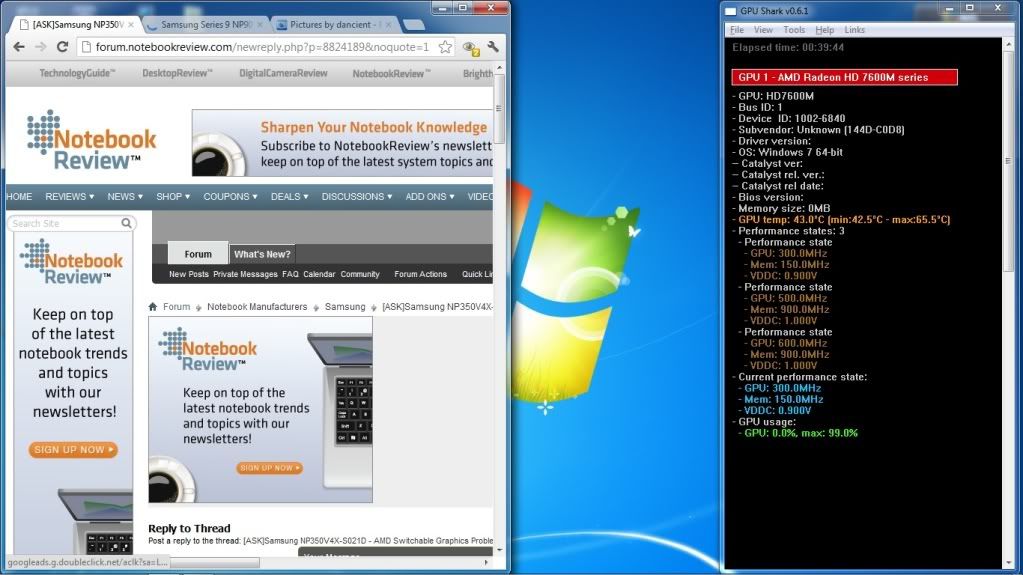Click the eye extension icon
The height and width of the screenshot is (575, 1023).
(470, 48)
